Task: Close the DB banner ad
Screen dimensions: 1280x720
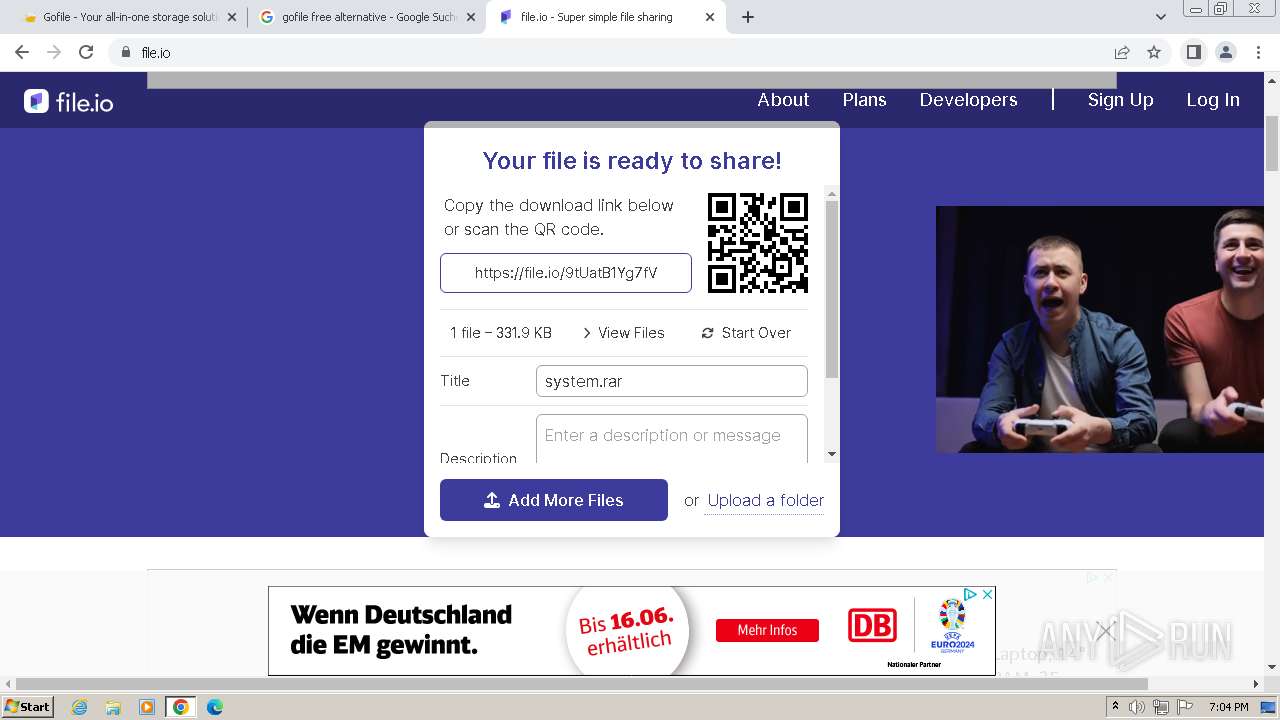Action: click(987, 594)
